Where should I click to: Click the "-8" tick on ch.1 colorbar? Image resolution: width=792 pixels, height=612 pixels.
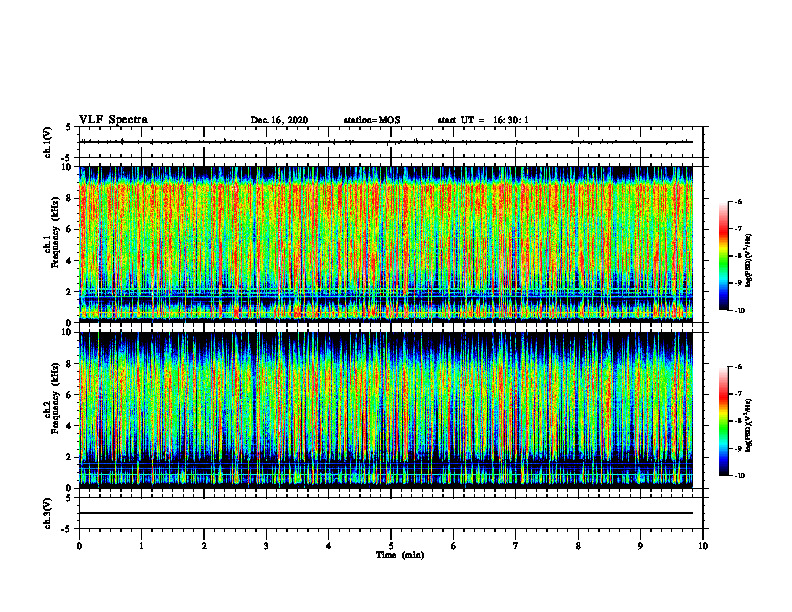point(738,256)
